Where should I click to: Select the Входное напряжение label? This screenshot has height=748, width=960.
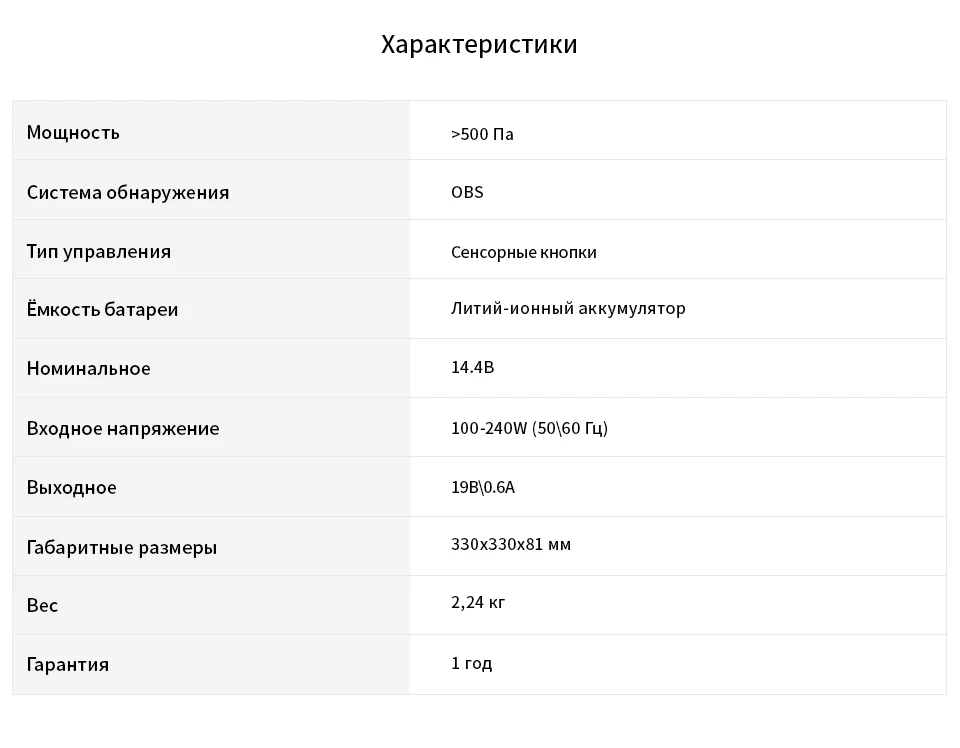(x=122, y=428)
